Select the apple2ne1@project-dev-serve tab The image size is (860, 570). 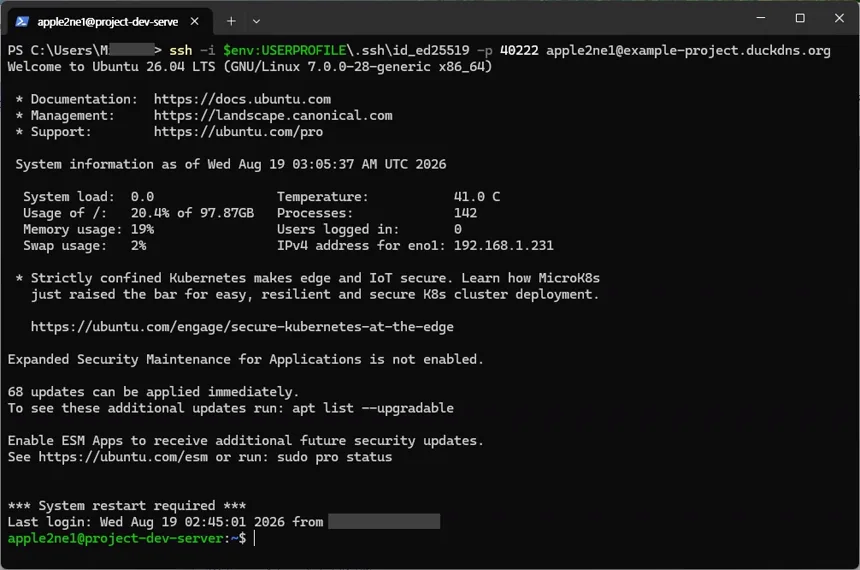[x=108, y=21]
